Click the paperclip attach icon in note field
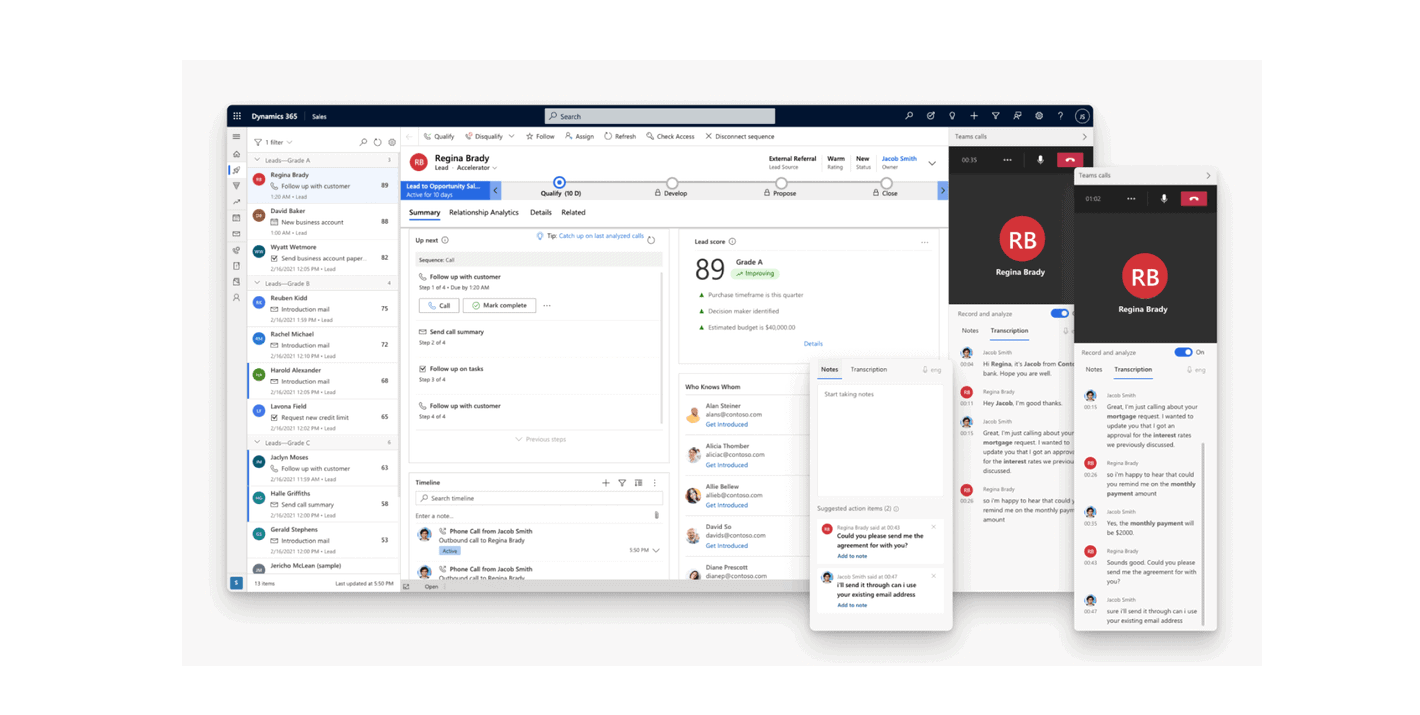Image resolution: width=1420 pixels, height=715 pixels. [x=656, y=516]
